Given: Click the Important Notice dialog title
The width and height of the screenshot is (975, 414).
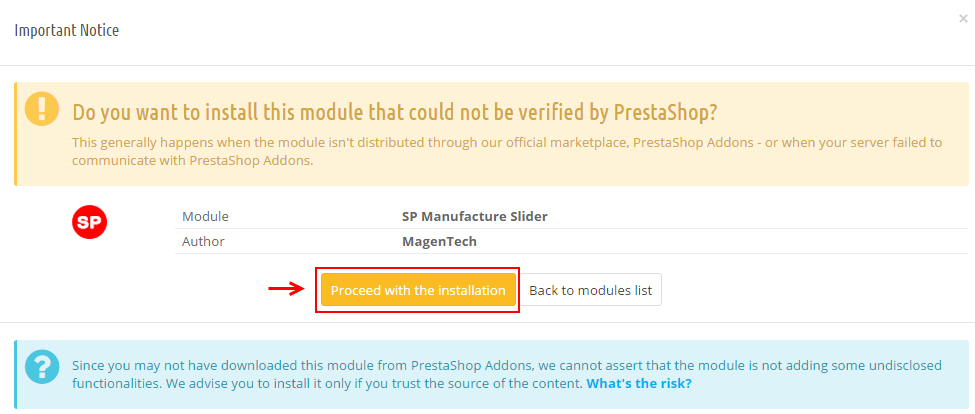Looking at the screenshot, I should pyautogui.click(x=67, y=30).
